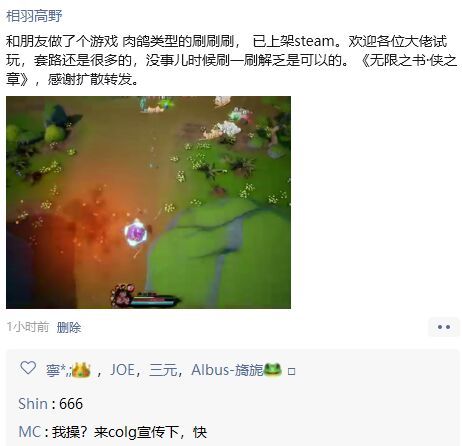Open liker profile 寧*

click(x=58, y=371)
